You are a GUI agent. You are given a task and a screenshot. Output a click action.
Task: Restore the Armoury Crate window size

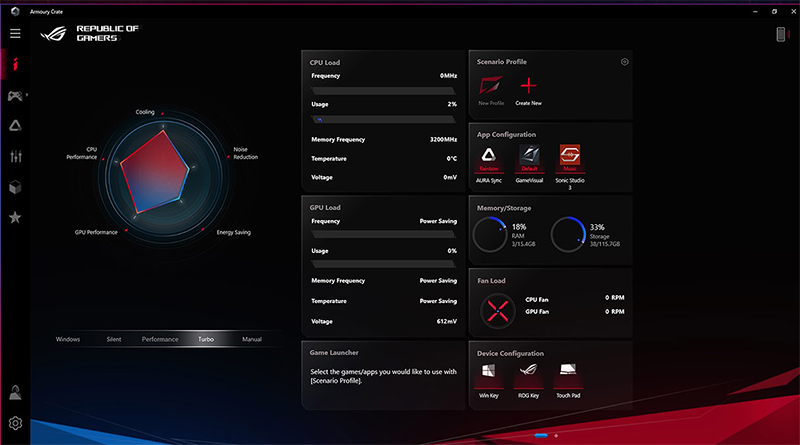coord(774,11)
